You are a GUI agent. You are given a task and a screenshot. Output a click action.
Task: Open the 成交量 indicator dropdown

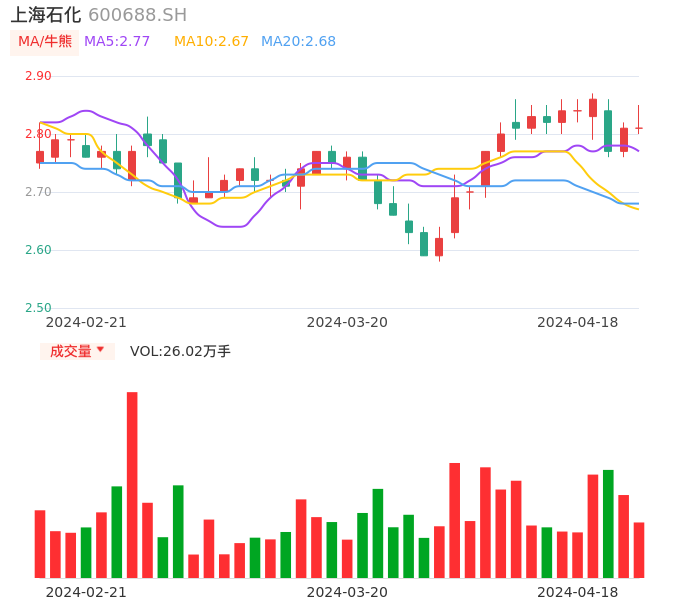[x=77, y=351]
